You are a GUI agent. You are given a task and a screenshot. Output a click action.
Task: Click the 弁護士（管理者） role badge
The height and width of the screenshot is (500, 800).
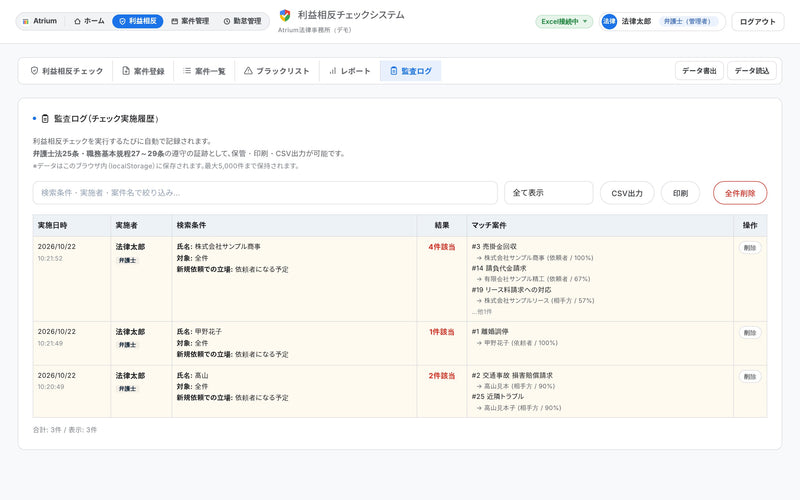(x=687, y=21)
